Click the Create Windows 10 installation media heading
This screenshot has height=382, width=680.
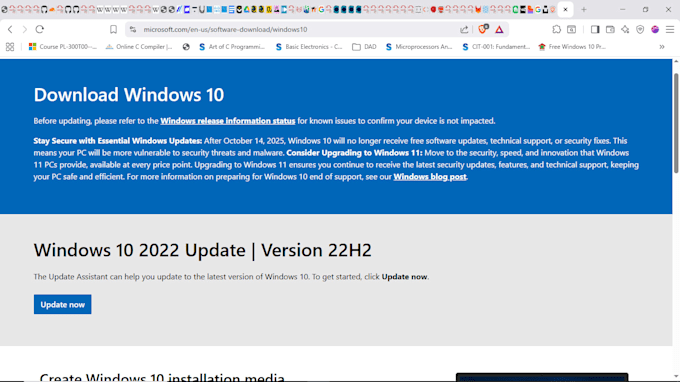pos(162,377)
